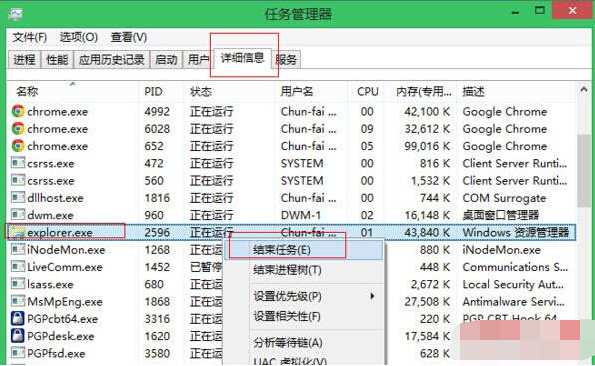595x366 pixels.
Task: Select the first chrome.exe icon, PID 4992
Action: click(x=18, y=111)
